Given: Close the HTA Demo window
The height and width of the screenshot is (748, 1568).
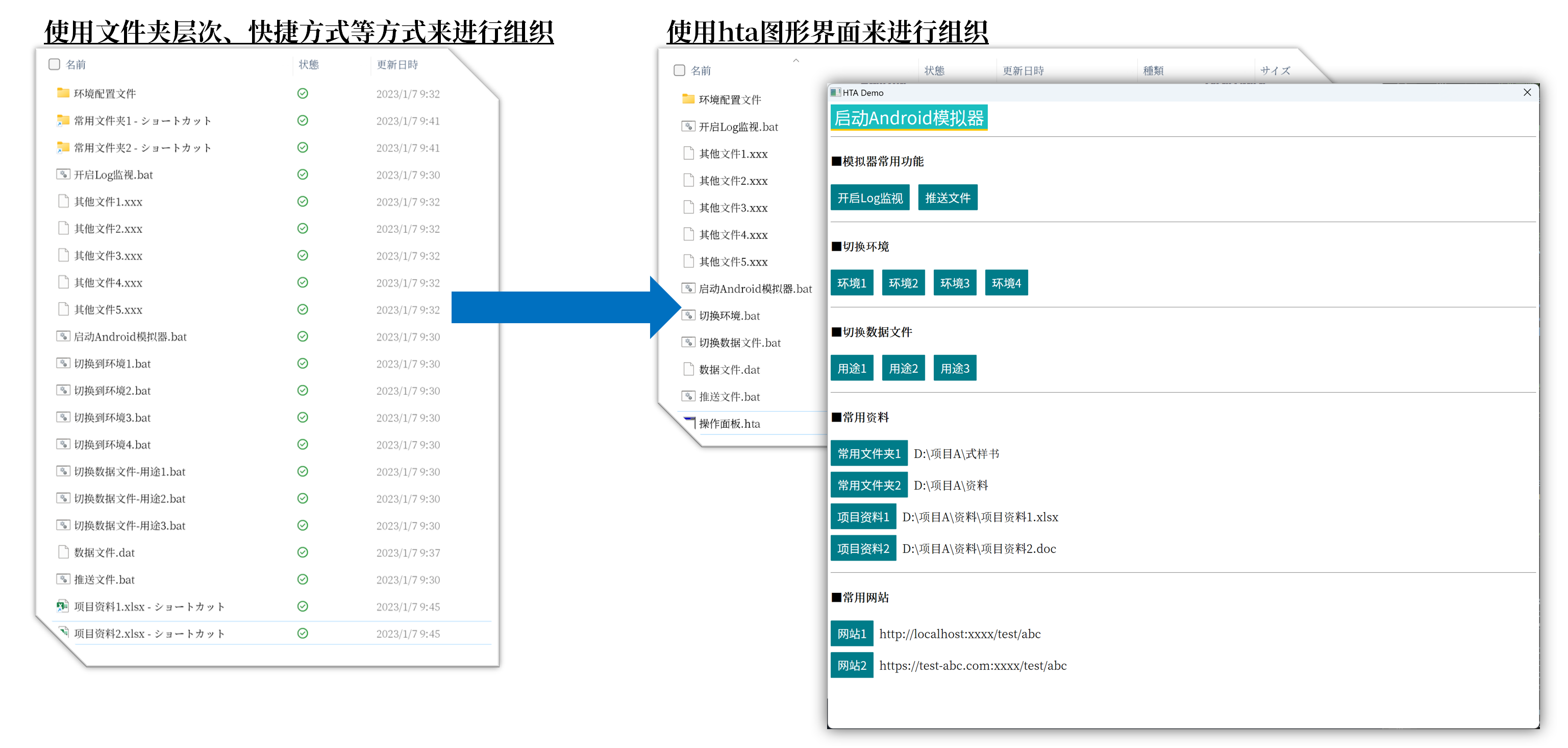Looking at the screenshot, I should point(1527,92).
